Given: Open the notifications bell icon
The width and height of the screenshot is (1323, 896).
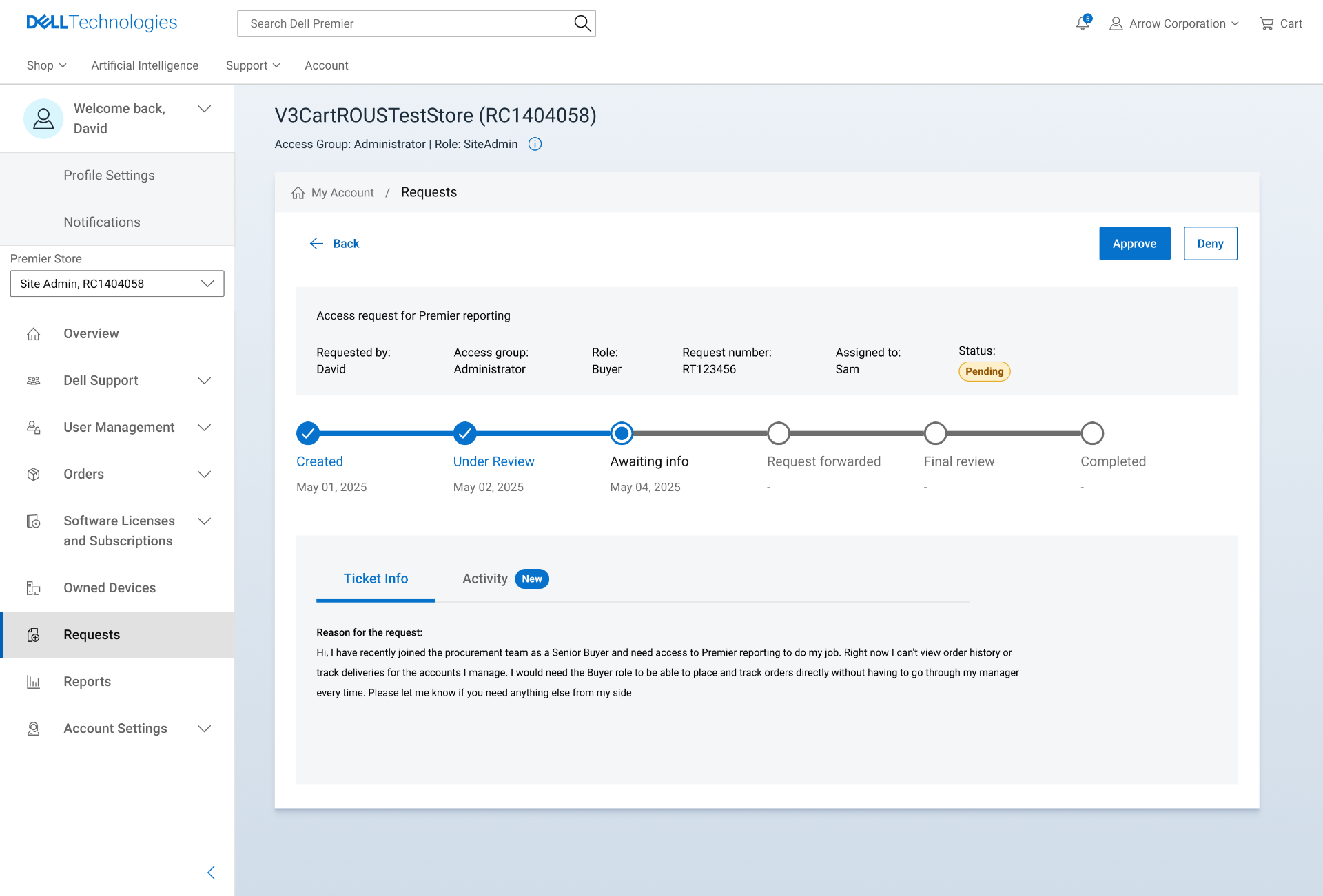Looking at the screenshot, I should pos(1083,23).
